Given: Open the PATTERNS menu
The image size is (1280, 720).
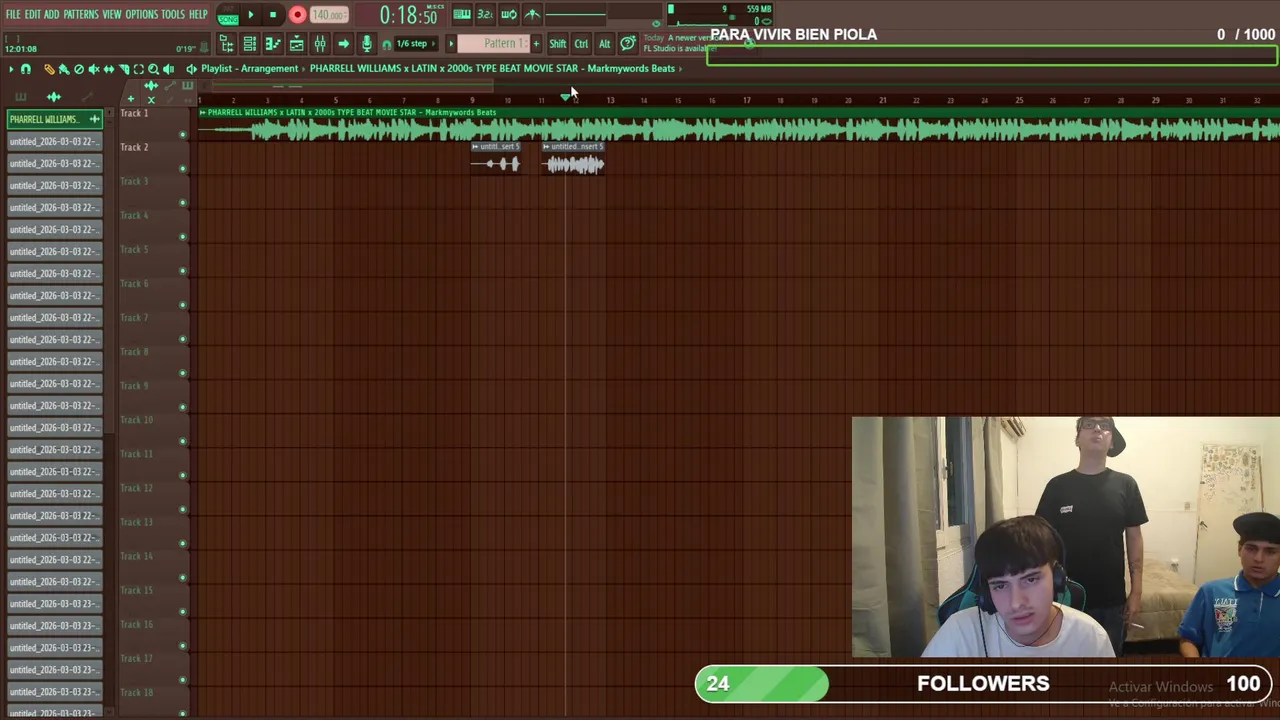Looking at the screenshot, I should click(80, 14).
